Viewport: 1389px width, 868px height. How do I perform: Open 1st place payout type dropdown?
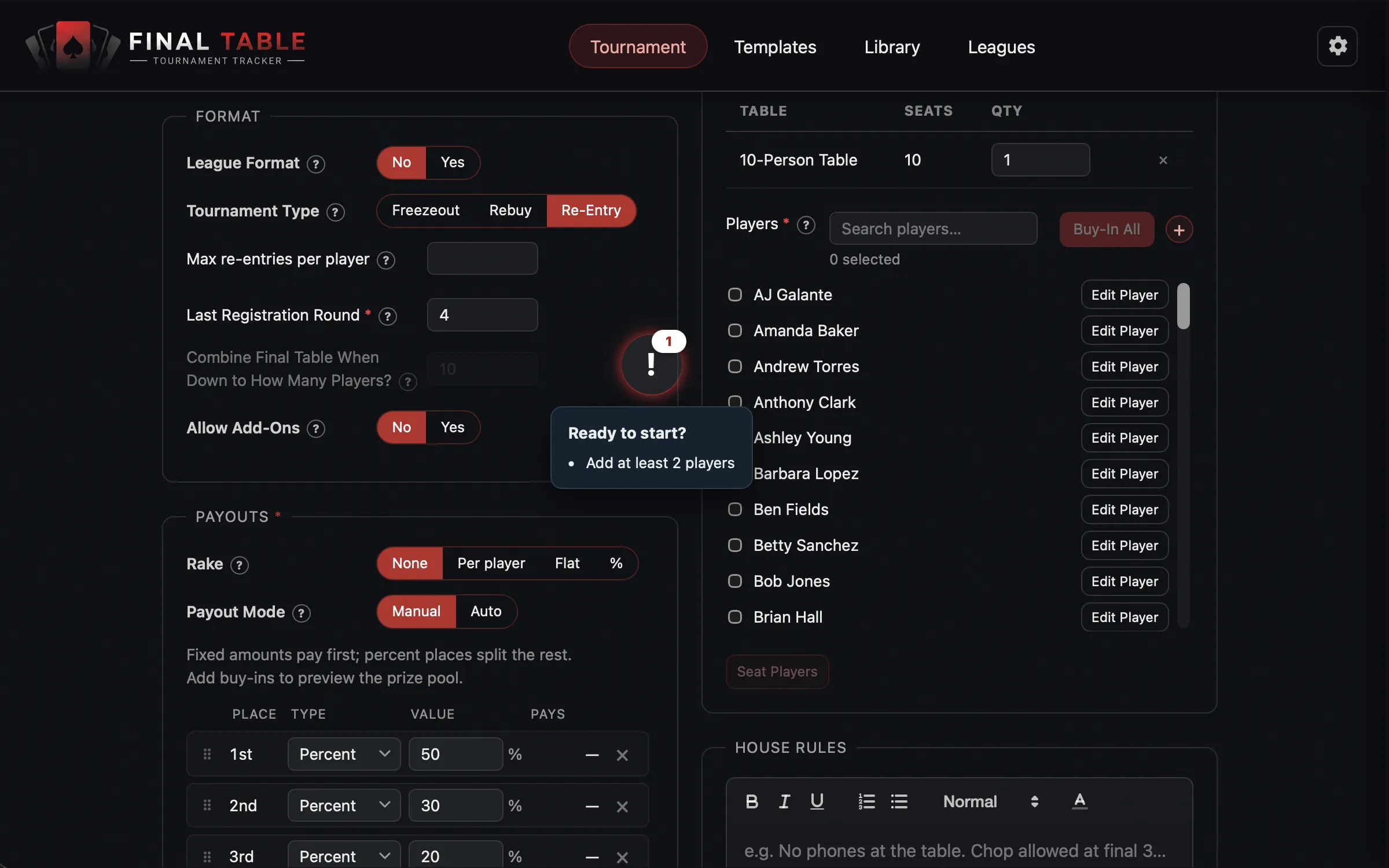pyautogui.click(x=344, y=754)
